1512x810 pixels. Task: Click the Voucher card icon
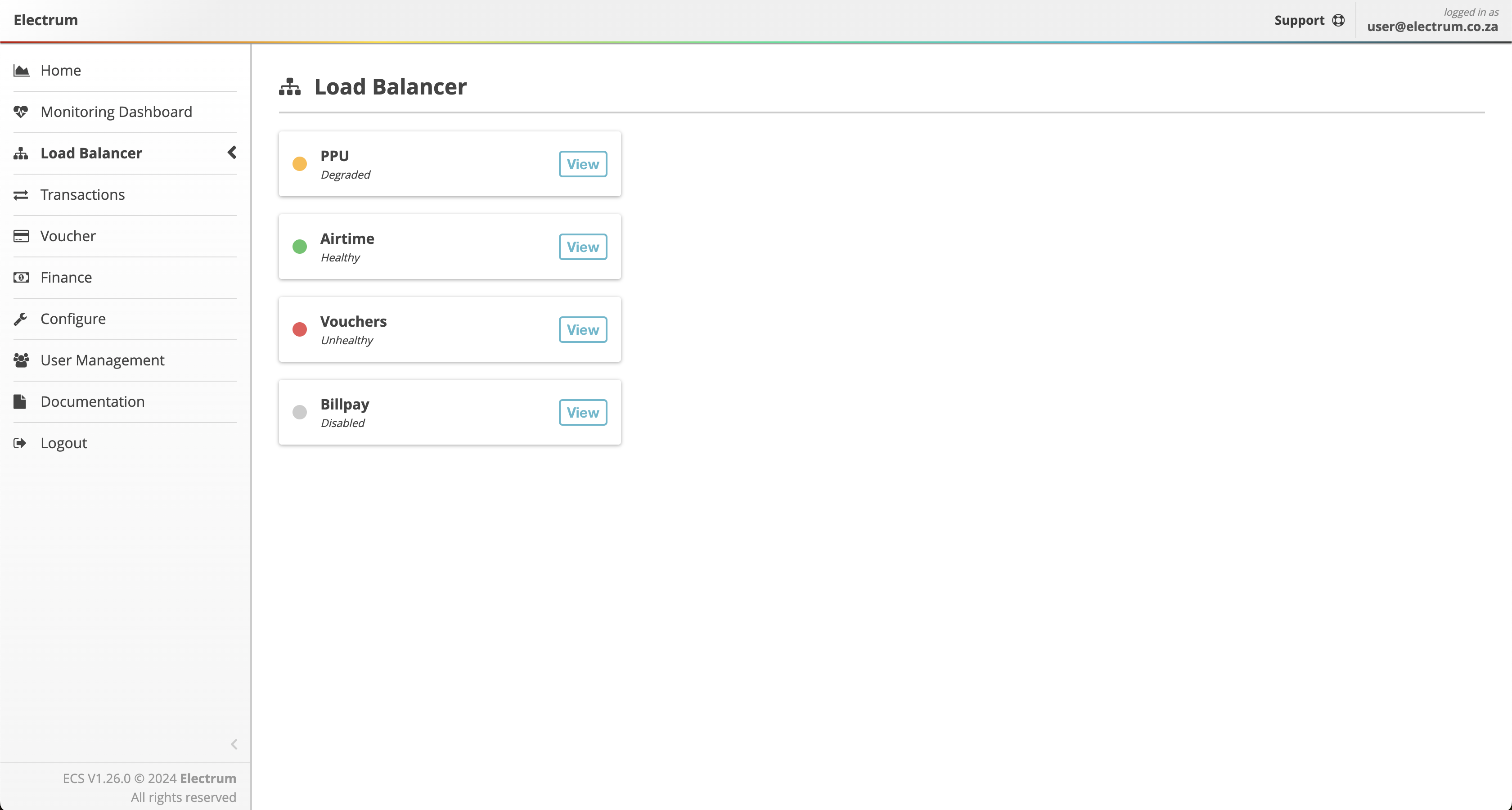coord(21,236)
